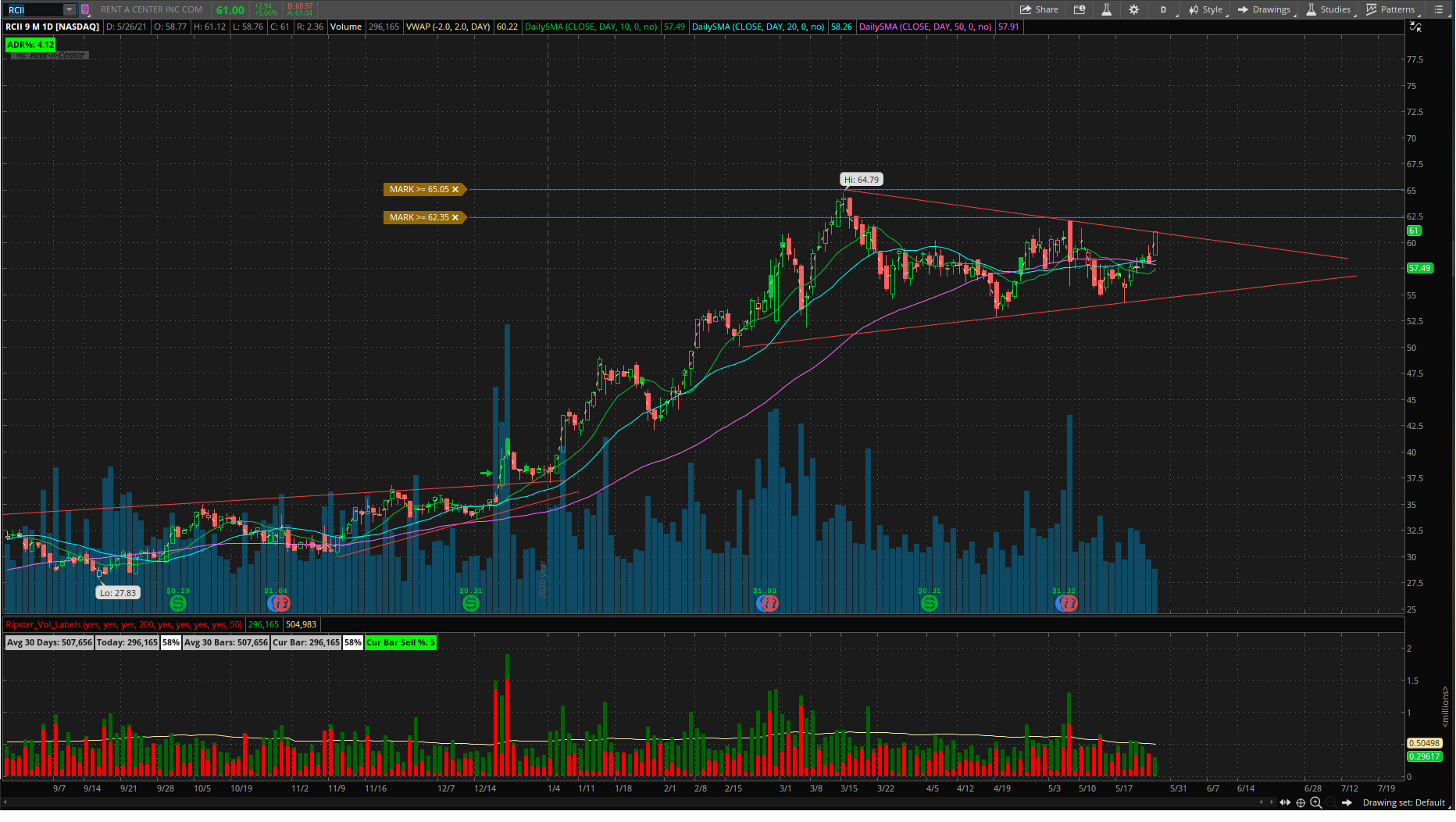
Task: Open the alerts book icon next to Share
Action: pos(1080,9)
